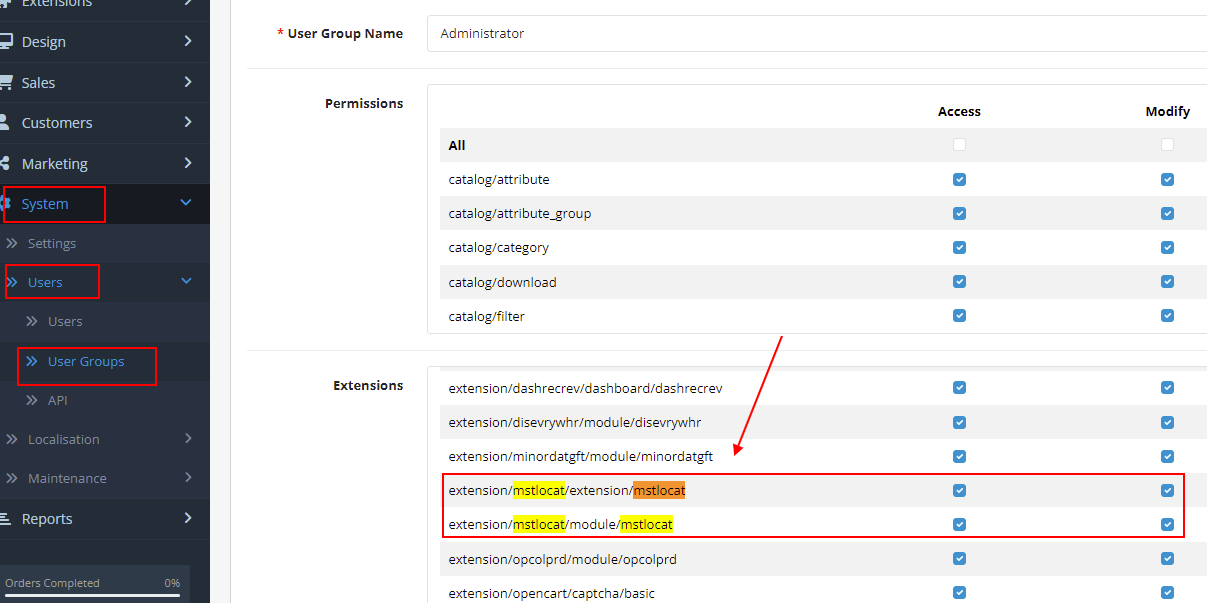
Task: Click the Extensions section label beside the list
Action: coord(368,385)
